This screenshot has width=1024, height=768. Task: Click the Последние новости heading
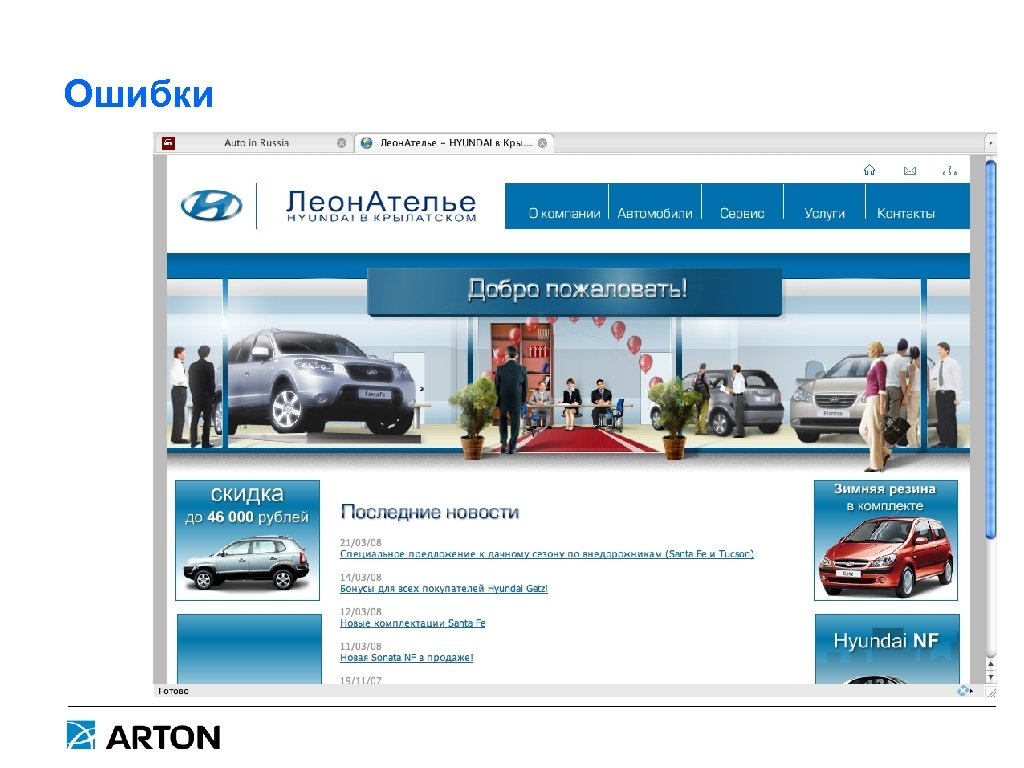coord(430,512)
